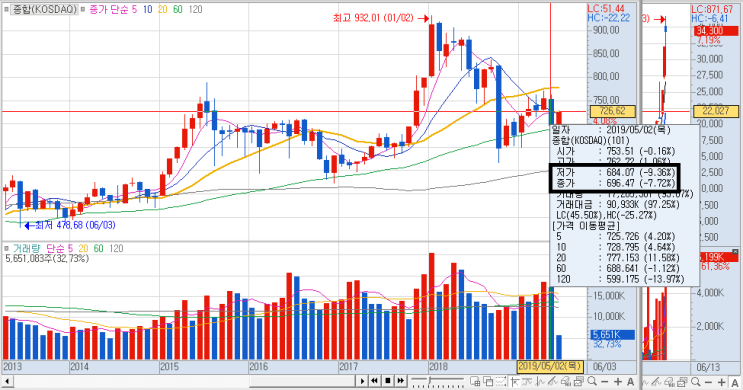Click the fast-forward double-arrow button
Viewport: 743px width, 390px height.
[400, 381]
